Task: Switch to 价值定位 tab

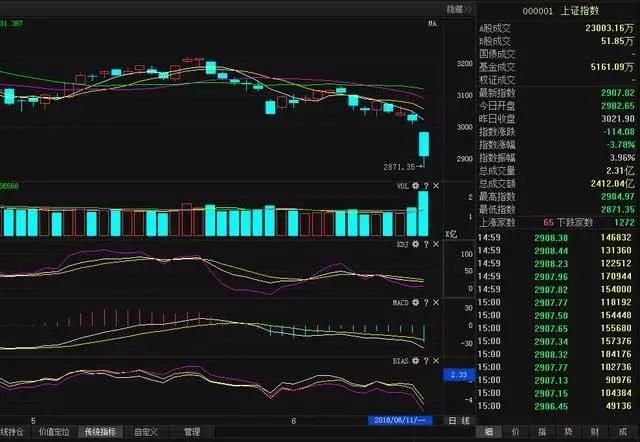Action: (x=54, y=432)
